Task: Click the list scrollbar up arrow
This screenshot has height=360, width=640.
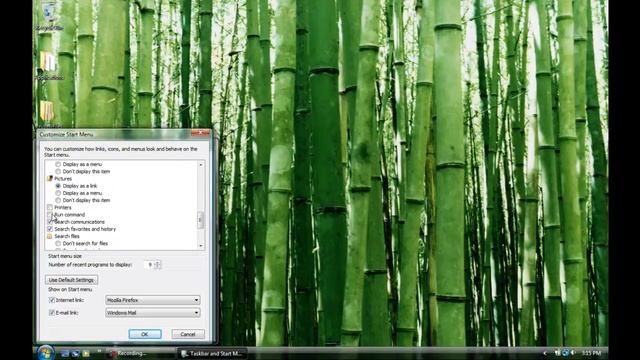Action: pos(200,164)
